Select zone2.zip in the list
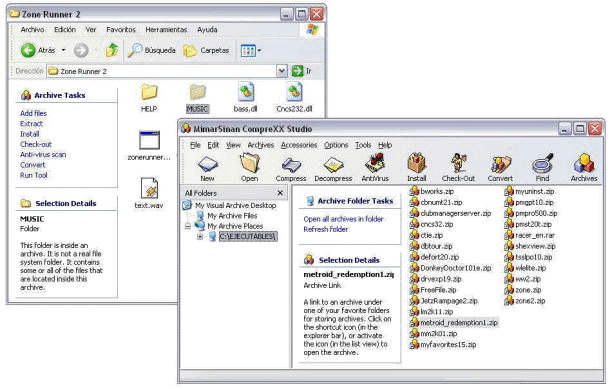610x389 pixels. pos(525,301)
